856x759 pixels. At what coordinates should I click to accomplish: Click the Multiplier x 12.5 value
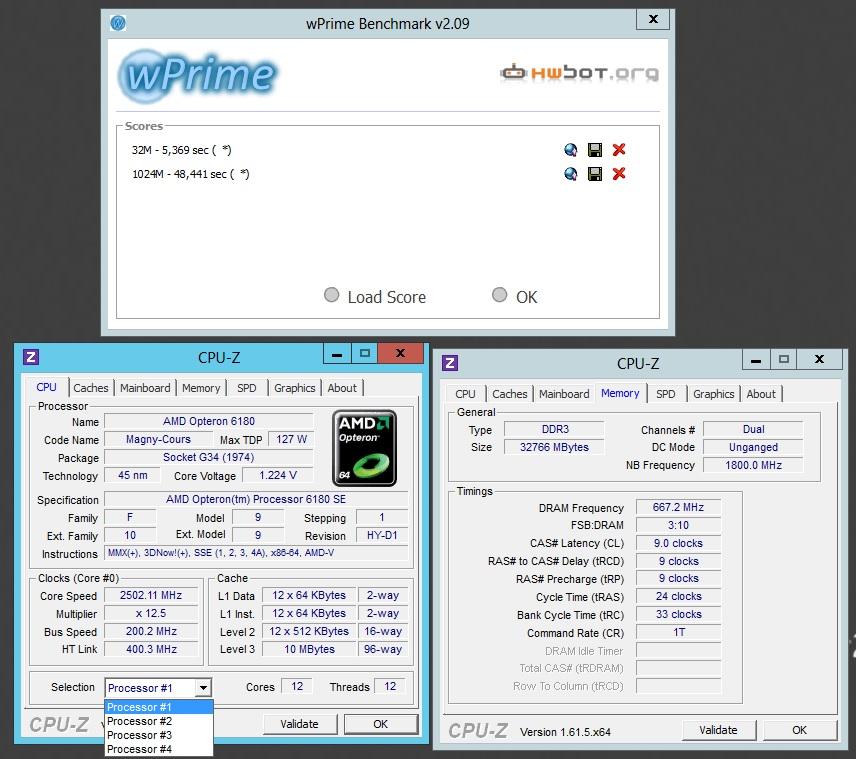coord(151,613)
